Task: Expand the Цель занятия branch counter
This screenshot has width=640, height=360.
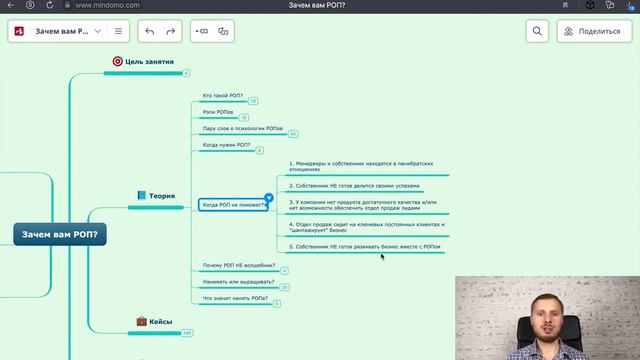Action: (x=186, y=73)
